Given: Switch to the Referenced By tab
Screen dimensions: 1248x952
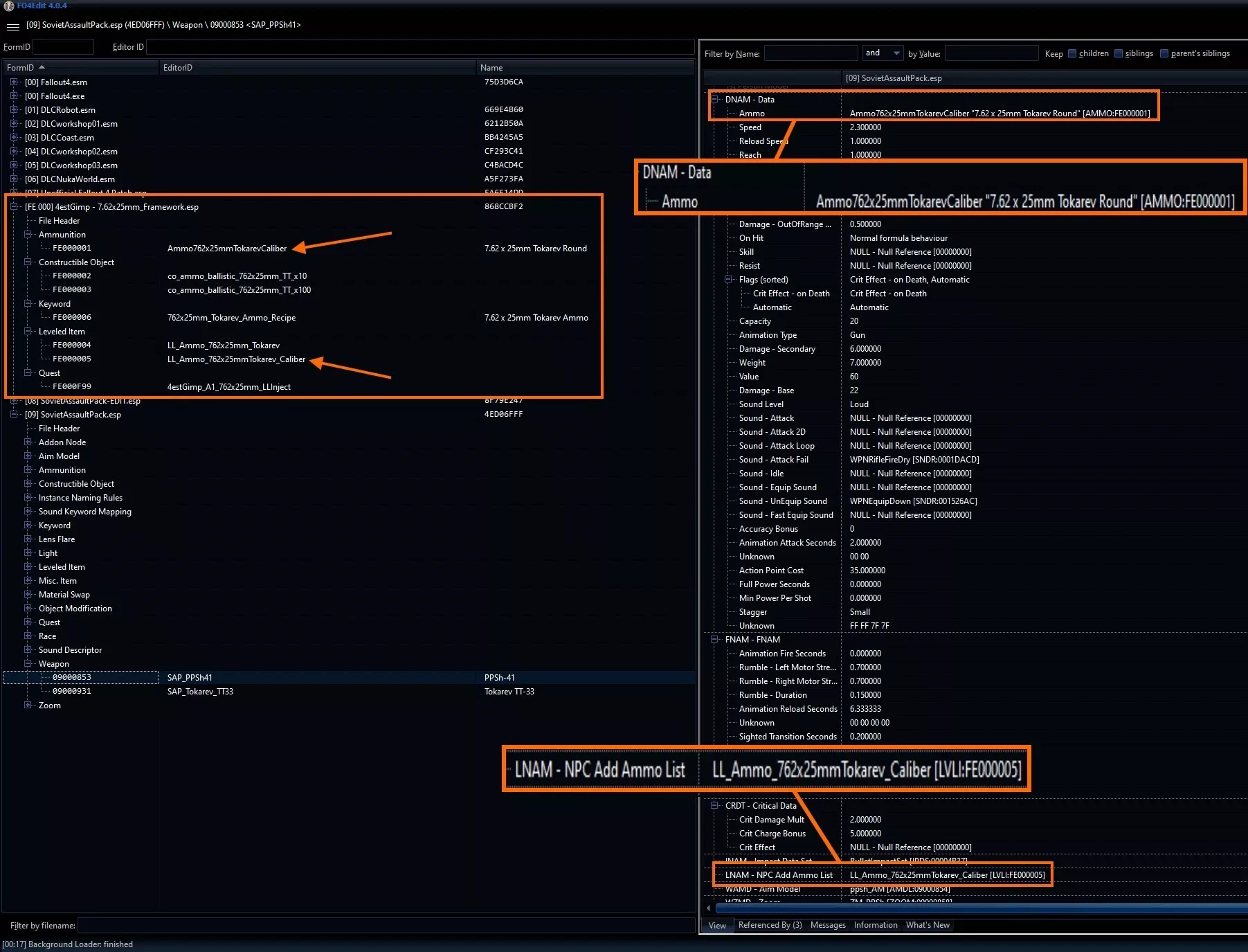Looking at the screenshot, I should point(770,925).
